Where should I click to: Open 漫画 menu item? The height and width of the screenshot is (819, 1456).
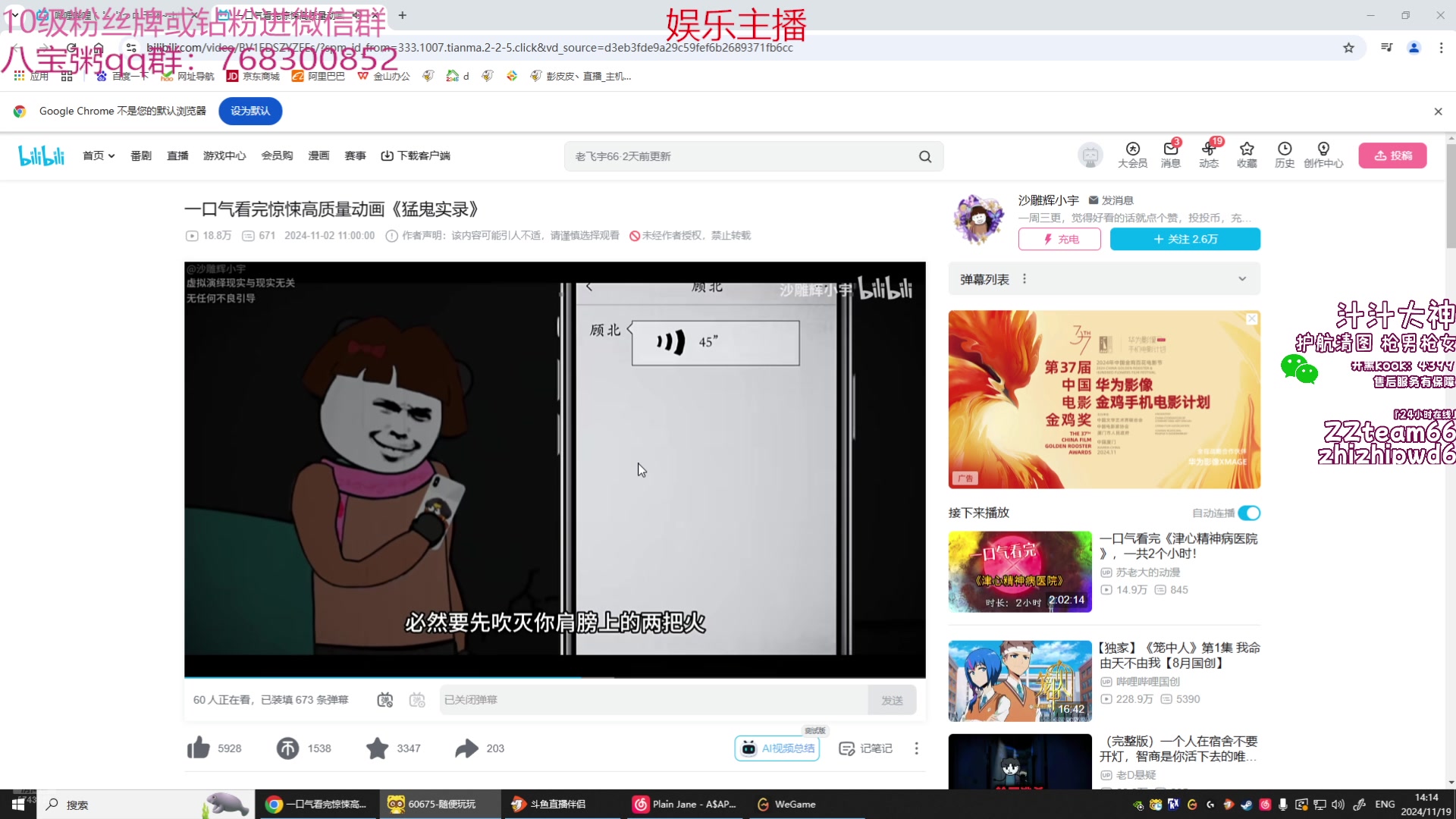tap(318, 155)
